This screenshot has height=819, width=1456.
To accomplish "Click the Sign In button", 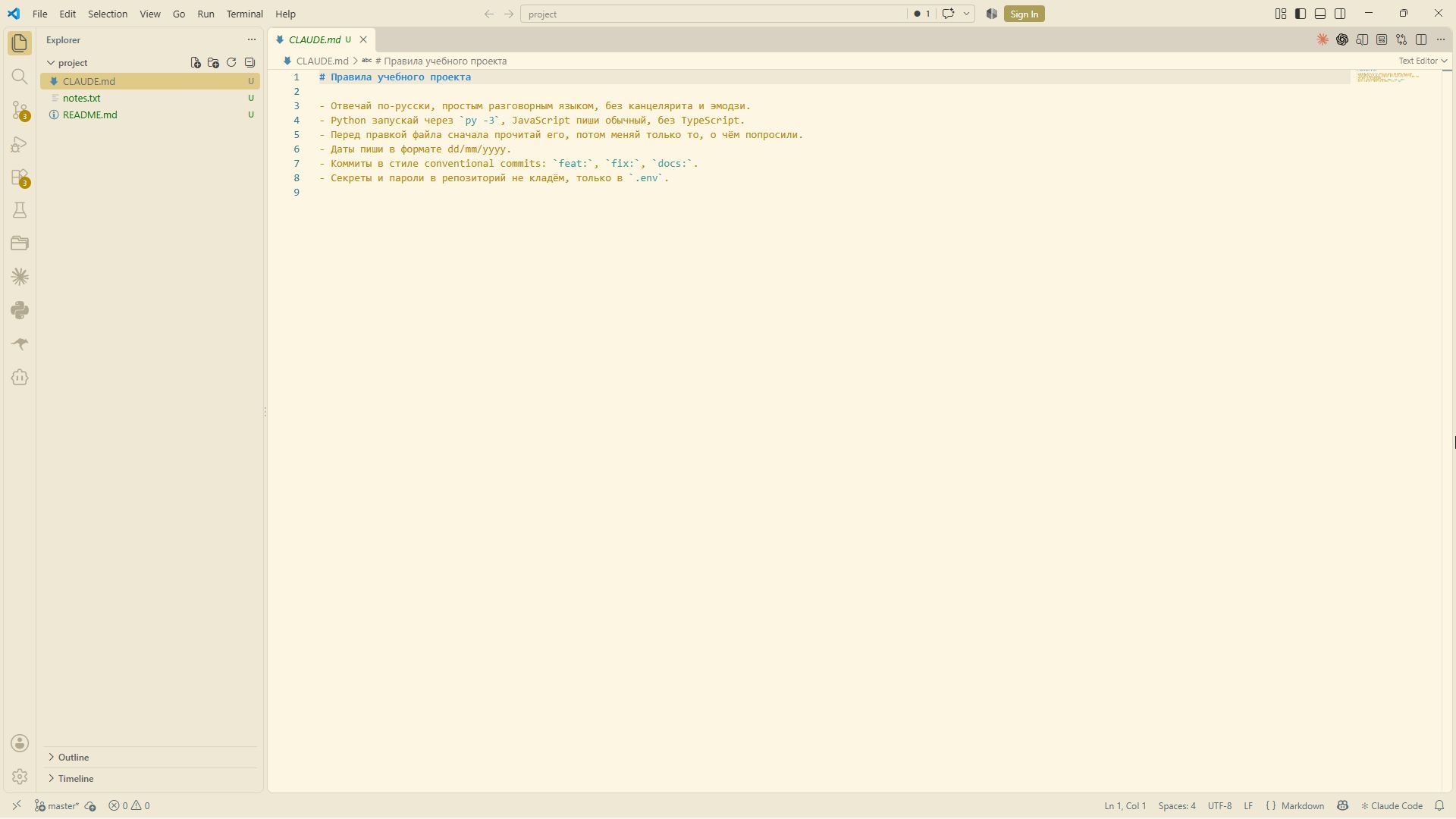I will pos(1024,14).
